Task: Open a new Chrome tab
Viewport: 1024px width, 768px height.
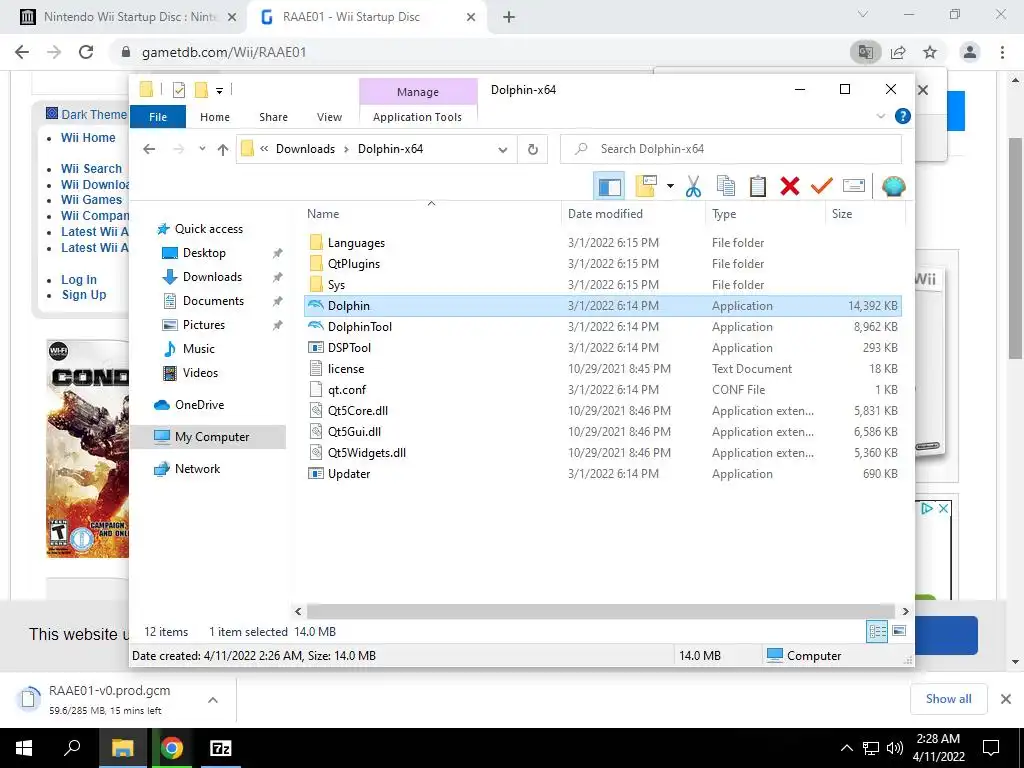Action: pos(509,18)
